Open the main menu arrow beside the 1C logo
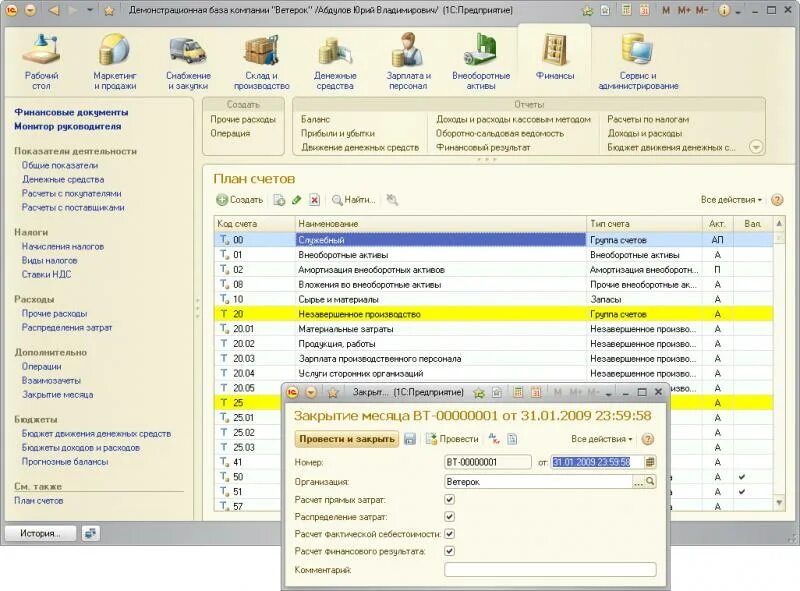 click(31, 10)
